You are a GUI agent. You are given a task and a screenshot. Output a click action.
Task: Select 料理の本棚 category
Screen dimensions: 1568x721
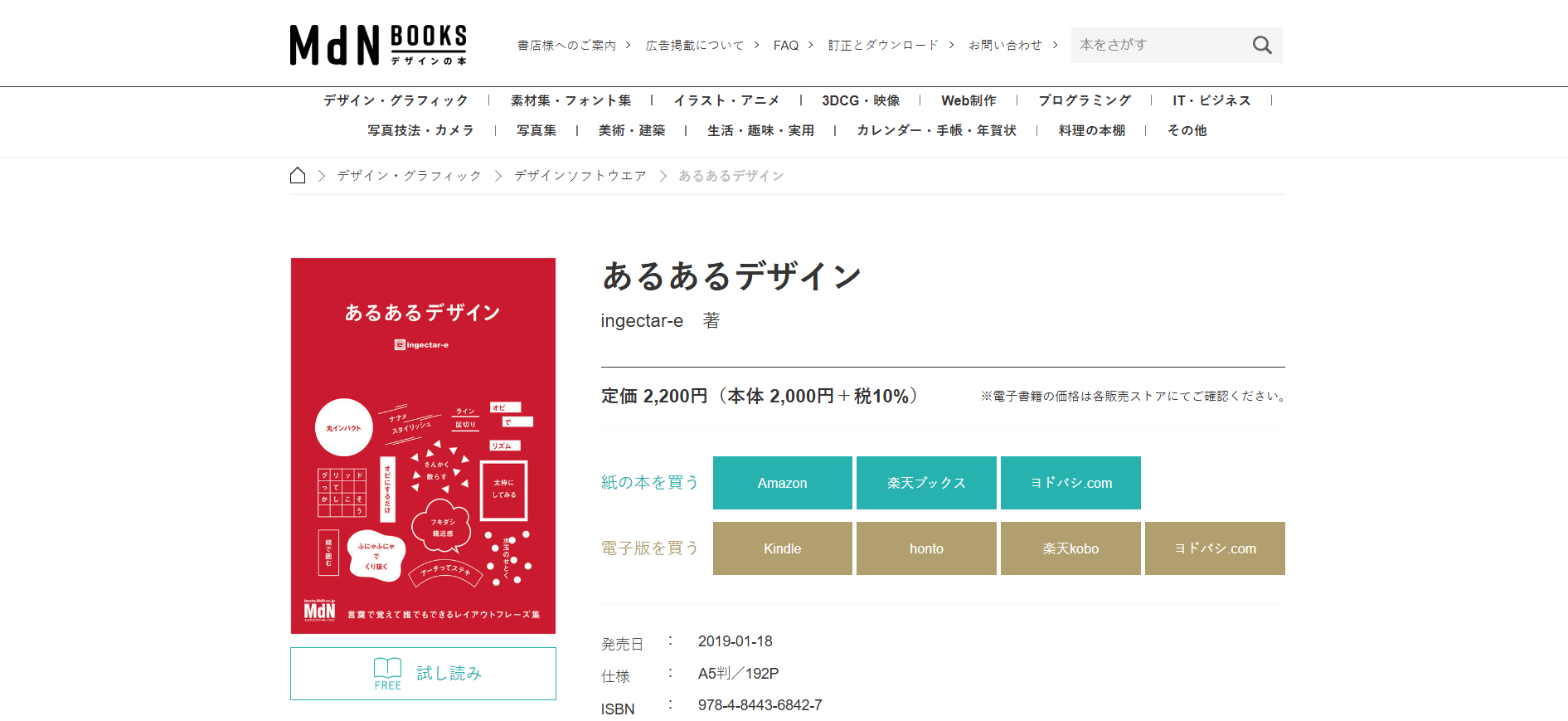pyautogui.click(x=1091, y=130)
